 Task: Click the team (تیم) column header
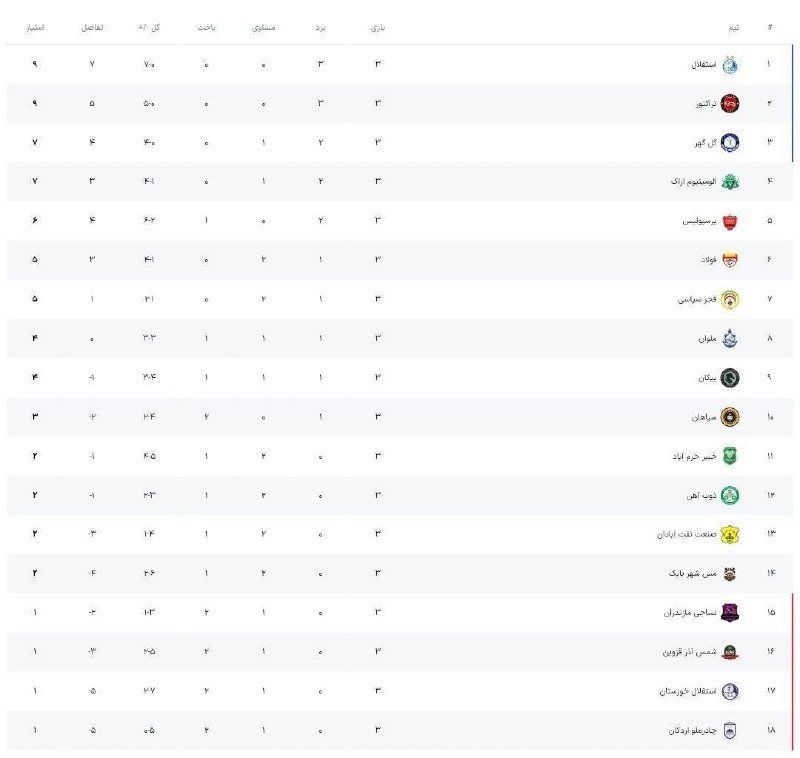point(734,28)
